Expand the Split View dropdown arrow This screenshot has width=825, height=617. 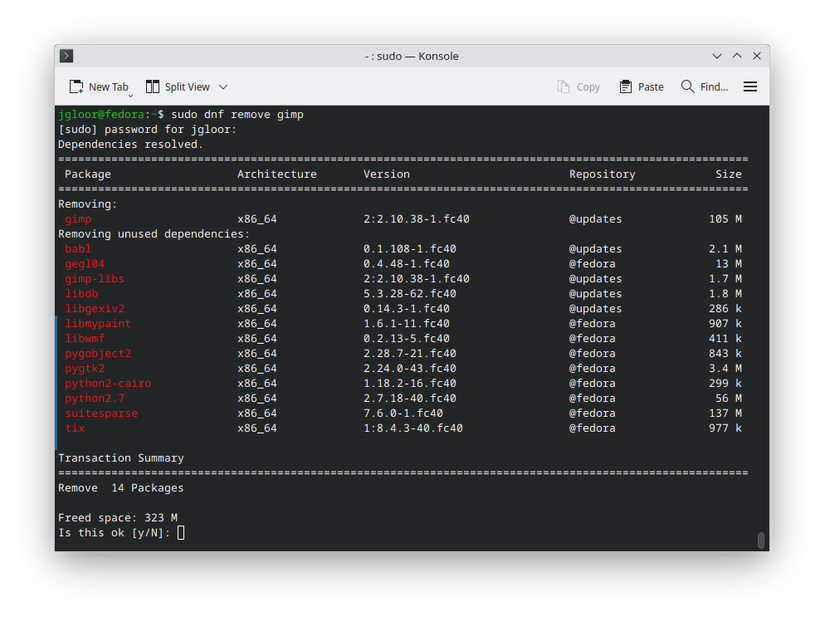(x=223, y=87)
